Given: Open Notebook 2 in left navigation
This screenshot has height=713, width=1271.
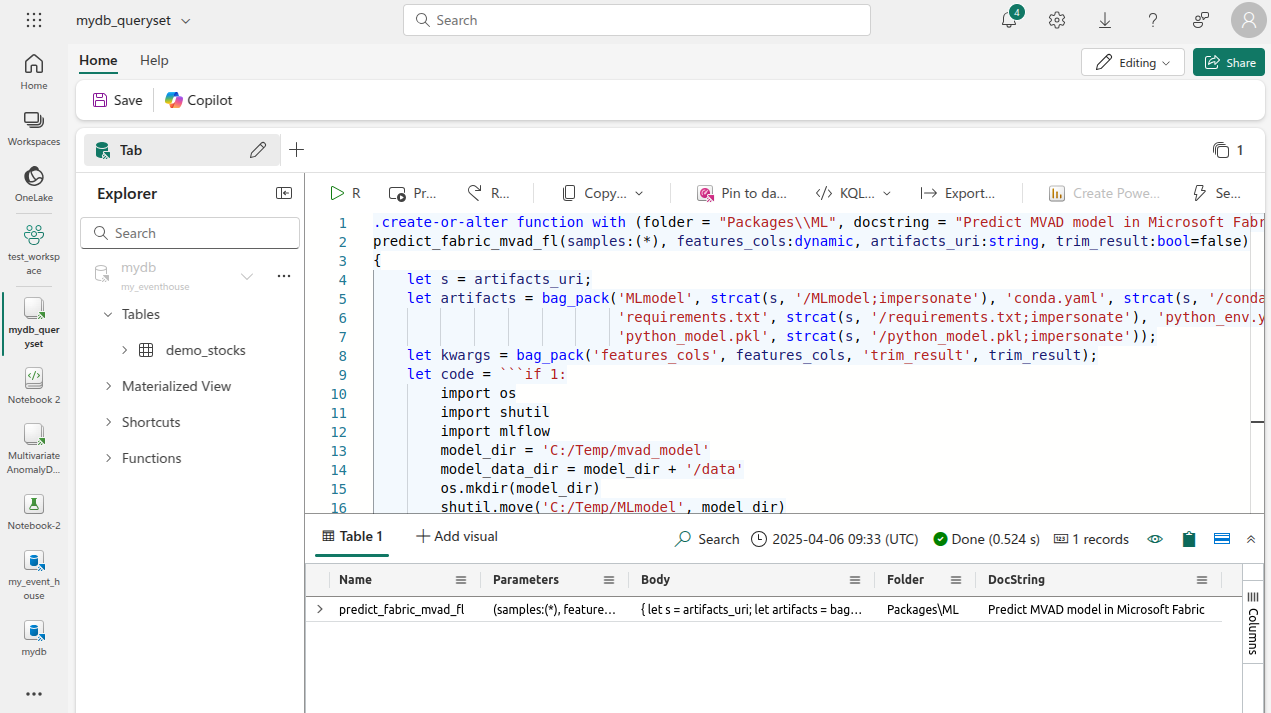Looking at the screenshot, I should (x=34, y=386).
